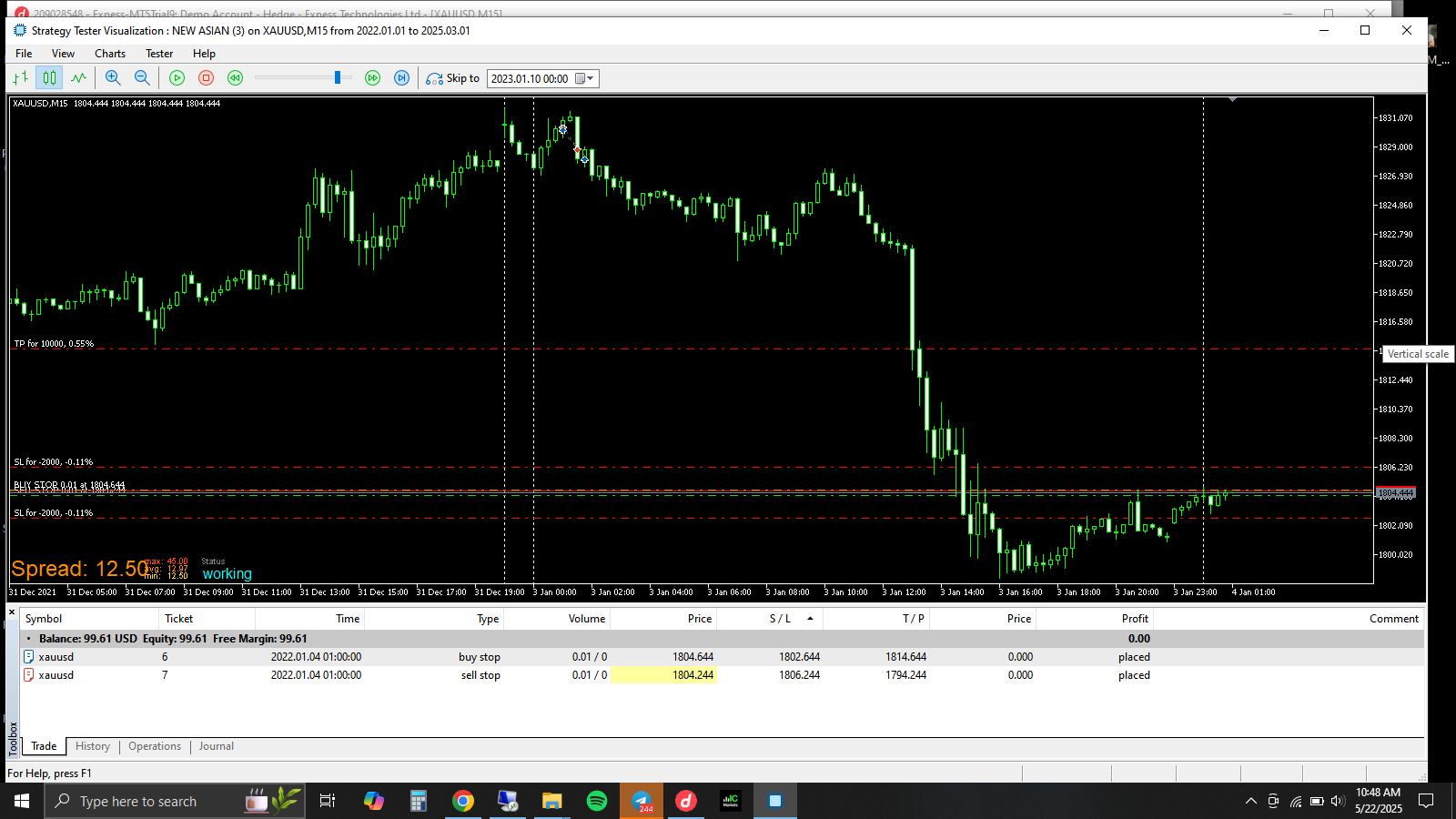This screenshot has height=819, width=1456.
Task: Click the current price label 1804.444
Action: point(1395,493)
